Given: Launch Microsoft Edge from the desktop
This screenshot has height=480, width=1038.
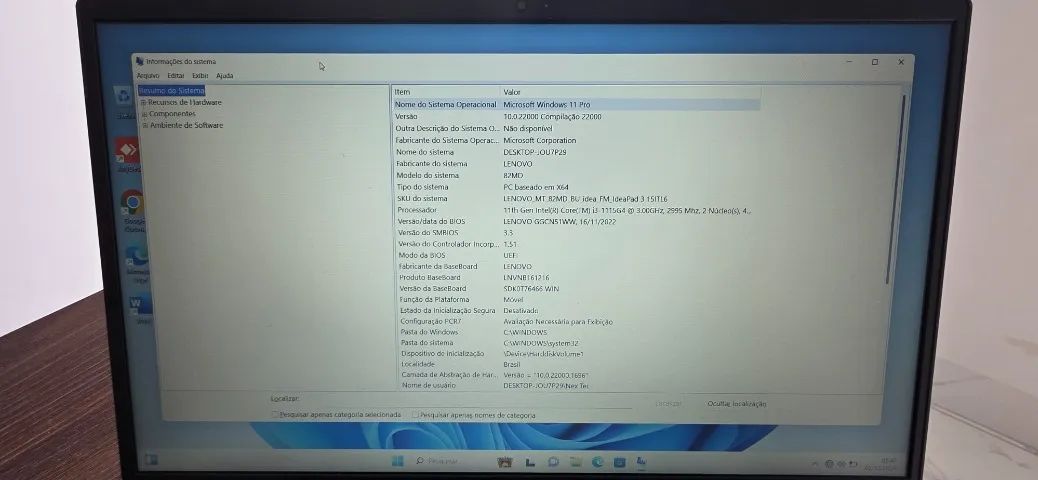Looking at the screenshot, I should 137,264.
